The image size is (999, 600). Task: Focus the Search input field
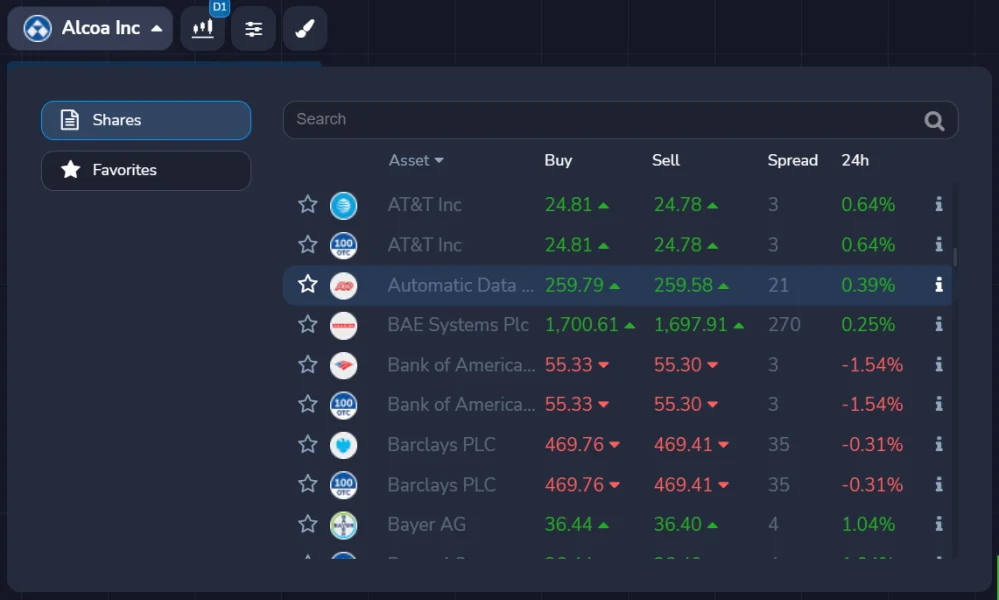tap(600, 120)
